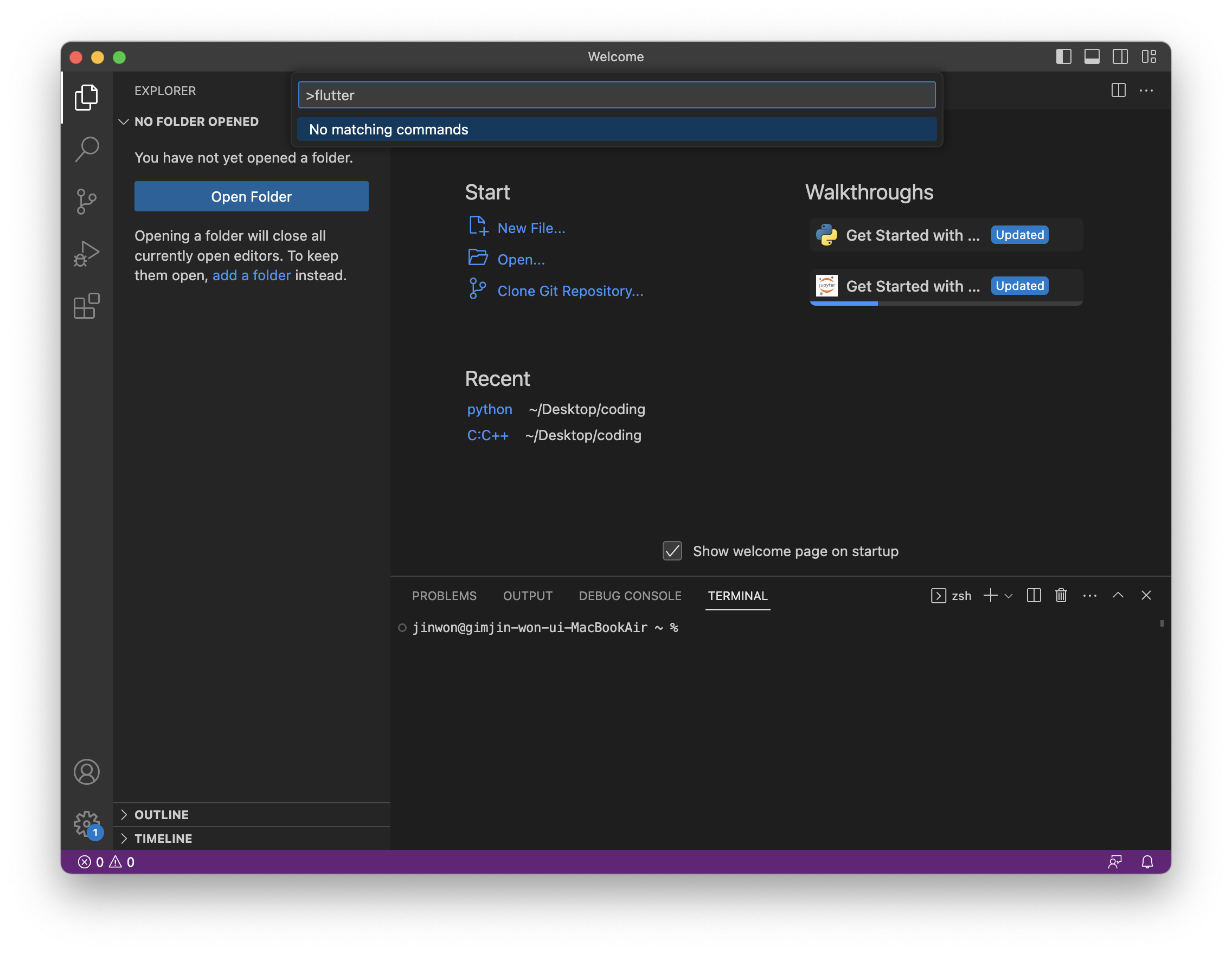
Task: Open editor More Actions ellipsis
Action: (x=1146, y=90)
